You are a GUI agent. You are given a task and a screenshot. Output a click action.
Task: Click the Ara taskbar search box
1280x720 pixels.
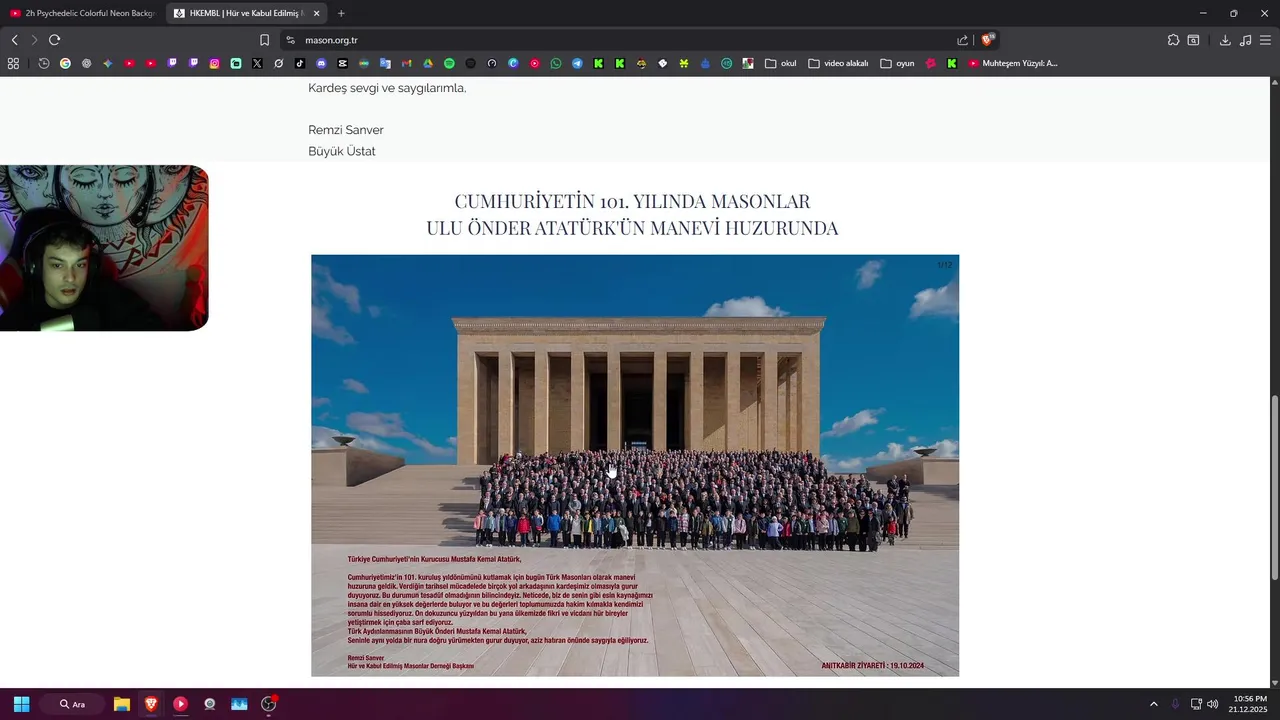[72, 704]
